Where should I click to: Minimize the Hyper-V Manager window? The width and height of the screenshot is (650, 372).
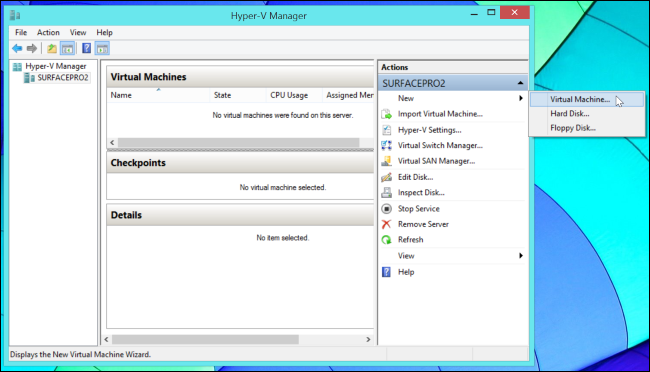474,13
